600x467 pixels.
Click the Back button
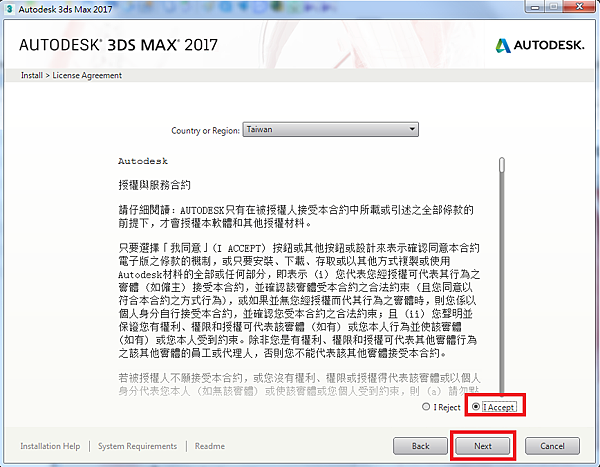[420, 446]
